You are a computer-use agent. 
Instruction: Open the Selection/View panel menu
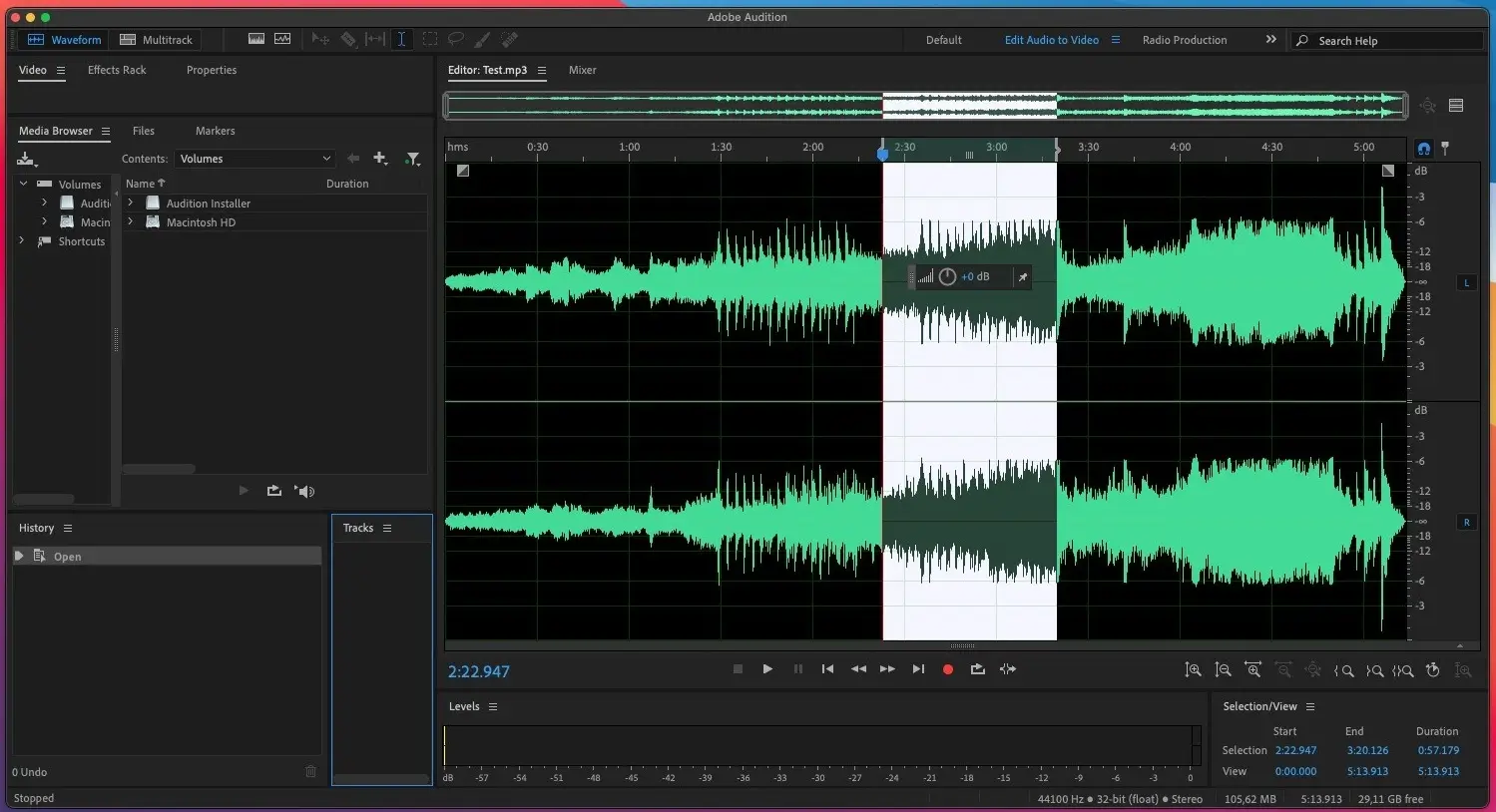(1310, 707)
